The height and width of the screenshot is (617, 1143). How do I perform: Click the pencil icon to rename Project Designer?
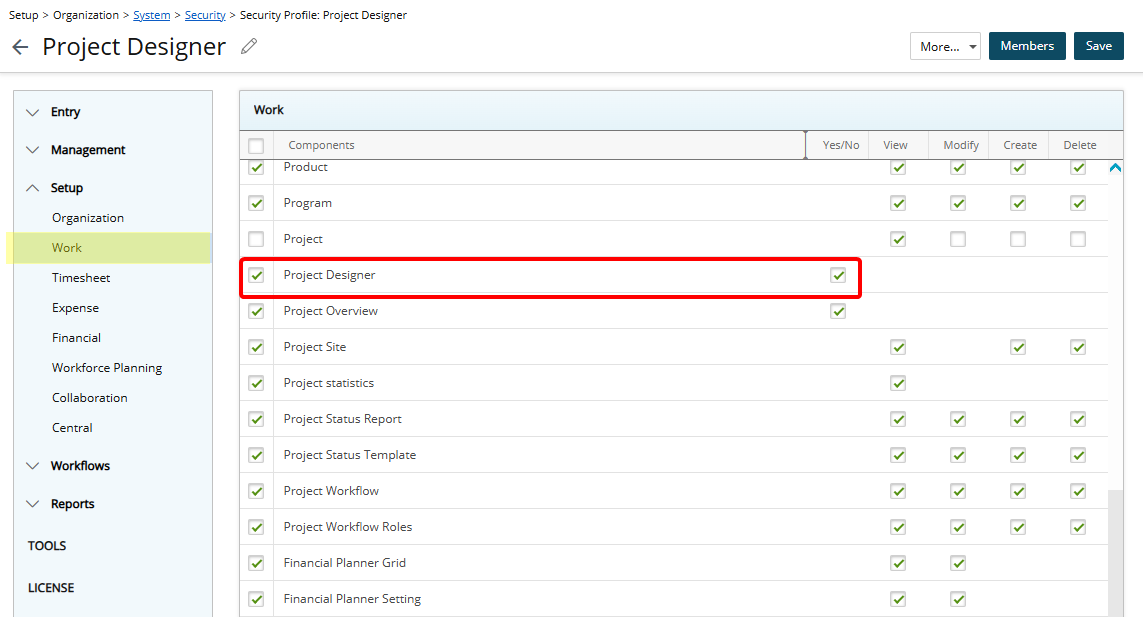pyautogui.click(x=248, y=46)
